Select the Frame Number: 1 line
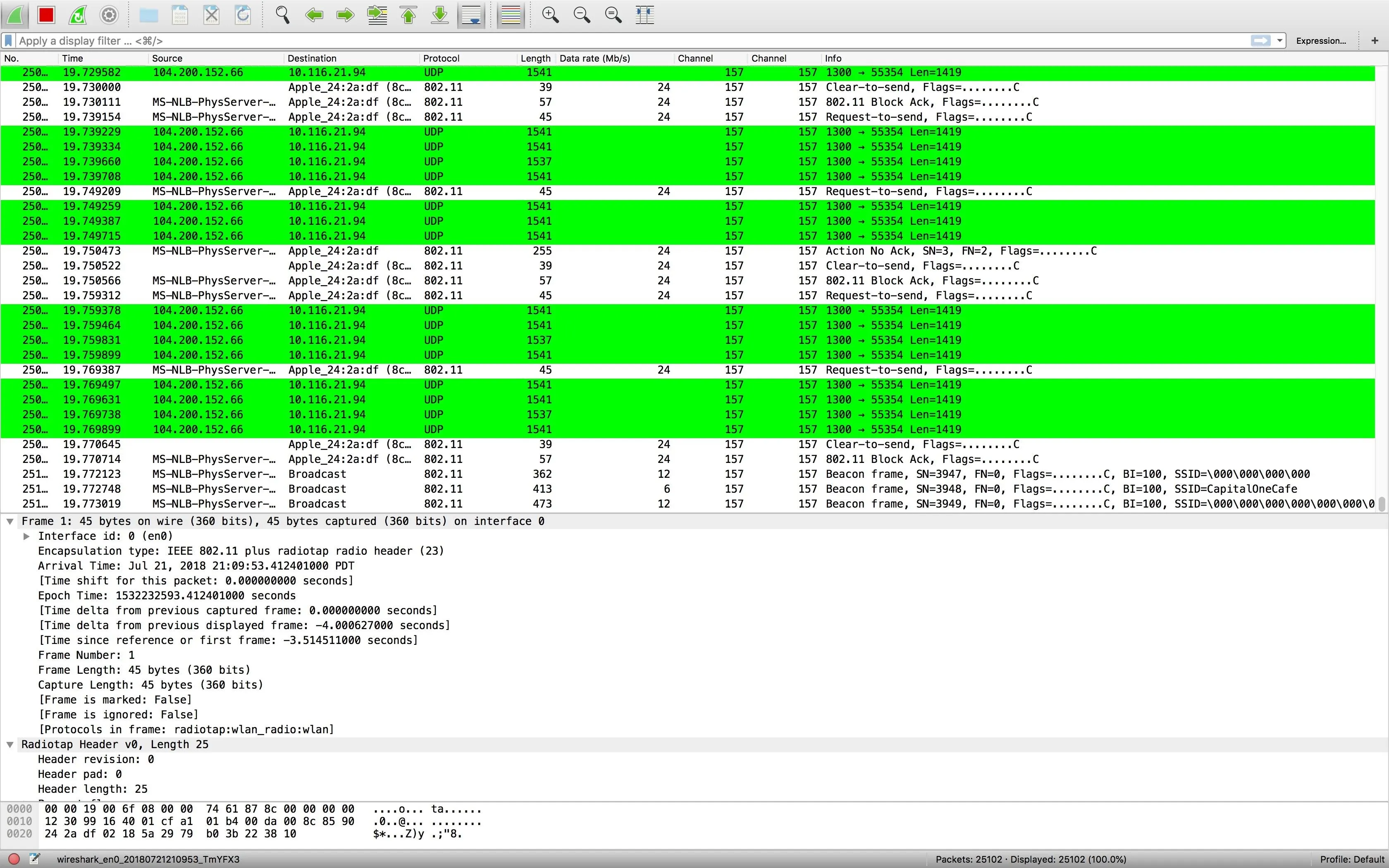 (x=86, y=656)
